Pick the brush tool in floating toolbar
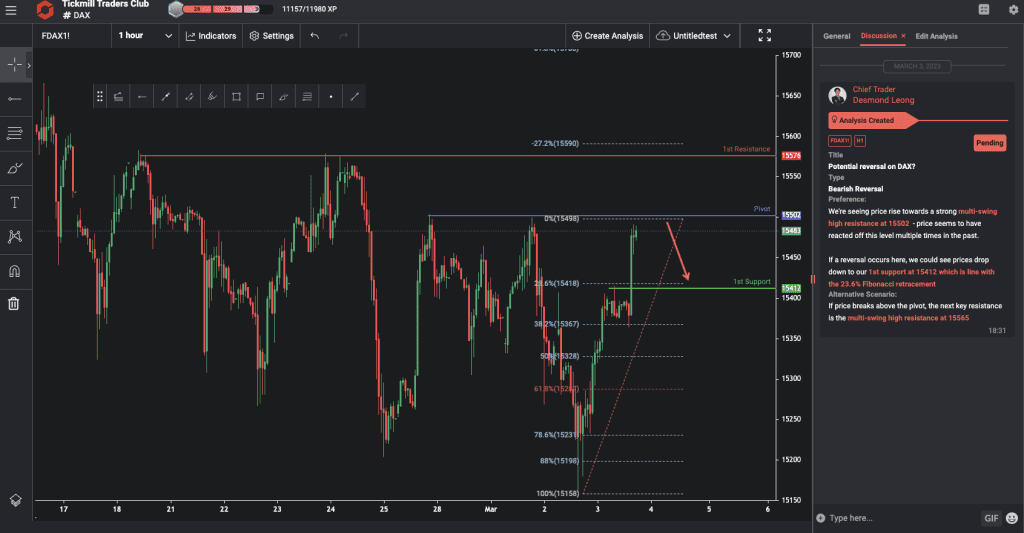Screen dimensions: 1024x533 click(283, 97)
